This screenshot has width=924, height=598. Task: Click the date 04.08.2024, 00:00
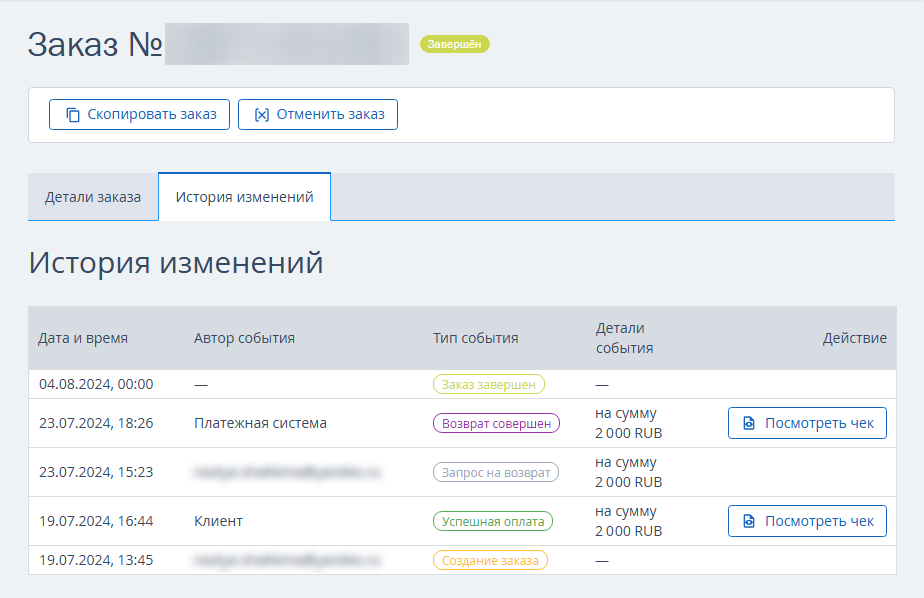(x=96, y=384)
